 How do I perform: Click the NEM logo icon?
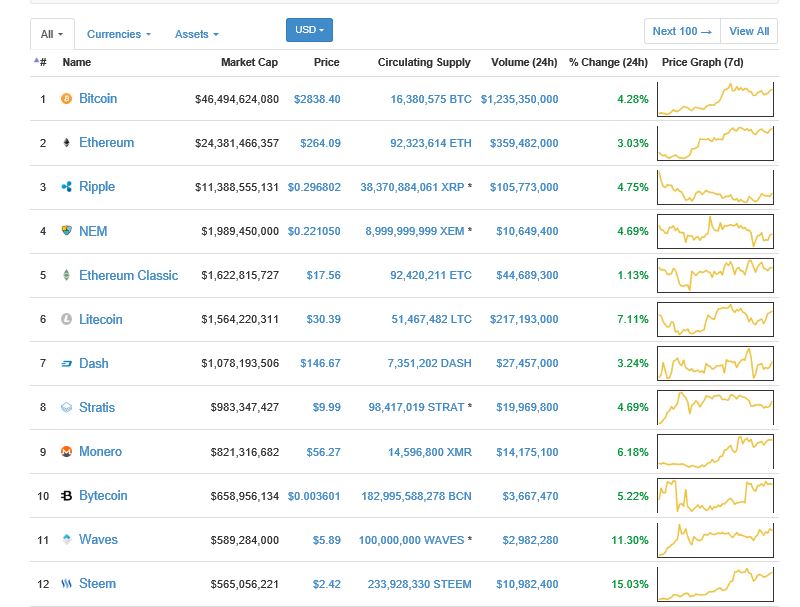pos(67,231)
